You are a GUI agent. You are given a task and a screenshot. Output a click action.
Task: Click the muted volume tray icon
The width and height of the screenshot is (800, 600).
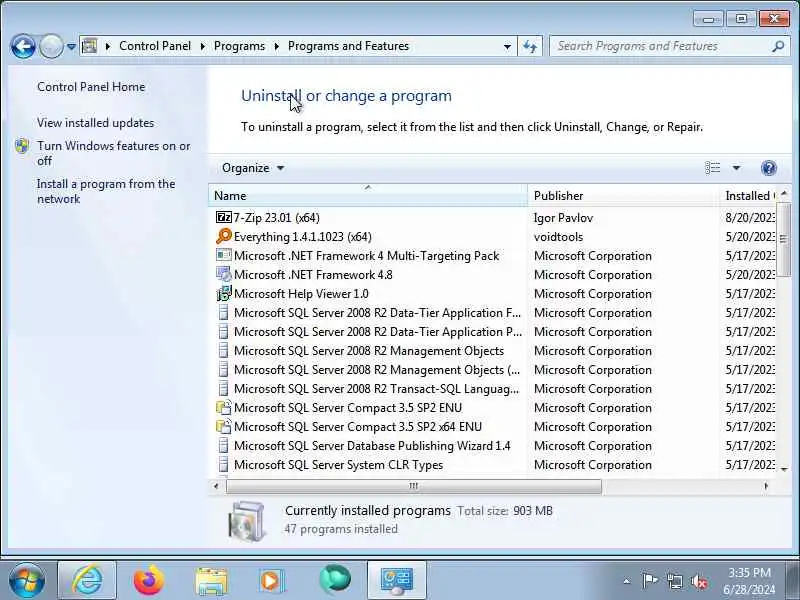point(698,581)
